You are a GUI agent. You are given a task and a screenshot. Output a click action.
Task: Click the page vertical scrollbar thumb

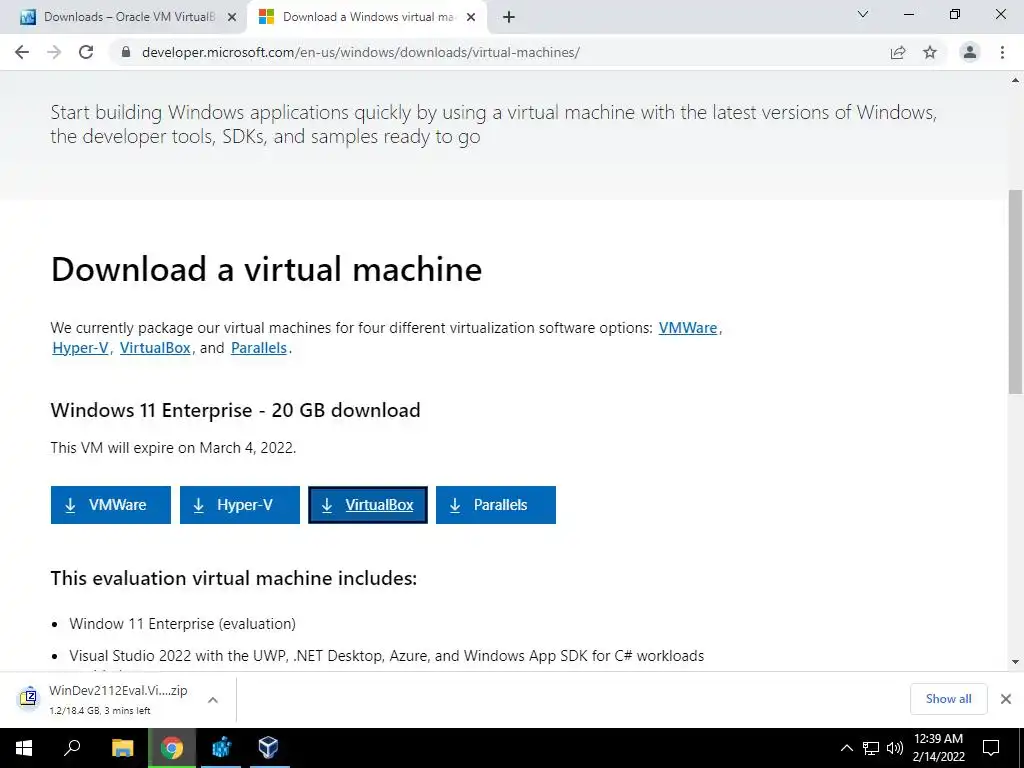1015,292
